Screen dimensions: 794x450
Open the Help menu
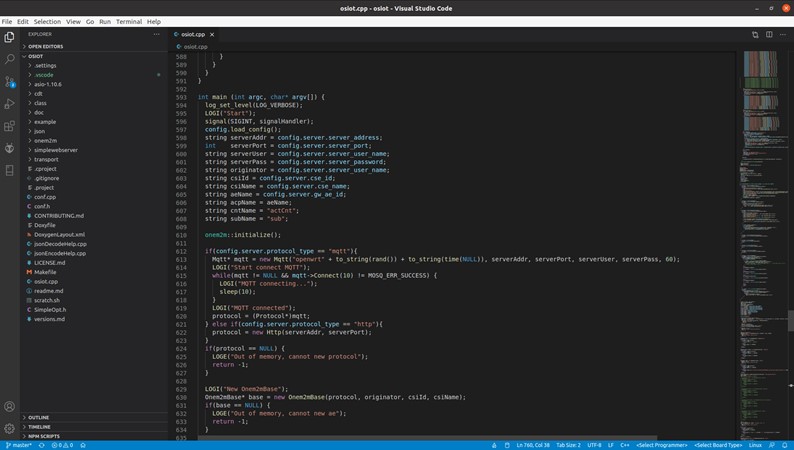click(x=154, y=22)
